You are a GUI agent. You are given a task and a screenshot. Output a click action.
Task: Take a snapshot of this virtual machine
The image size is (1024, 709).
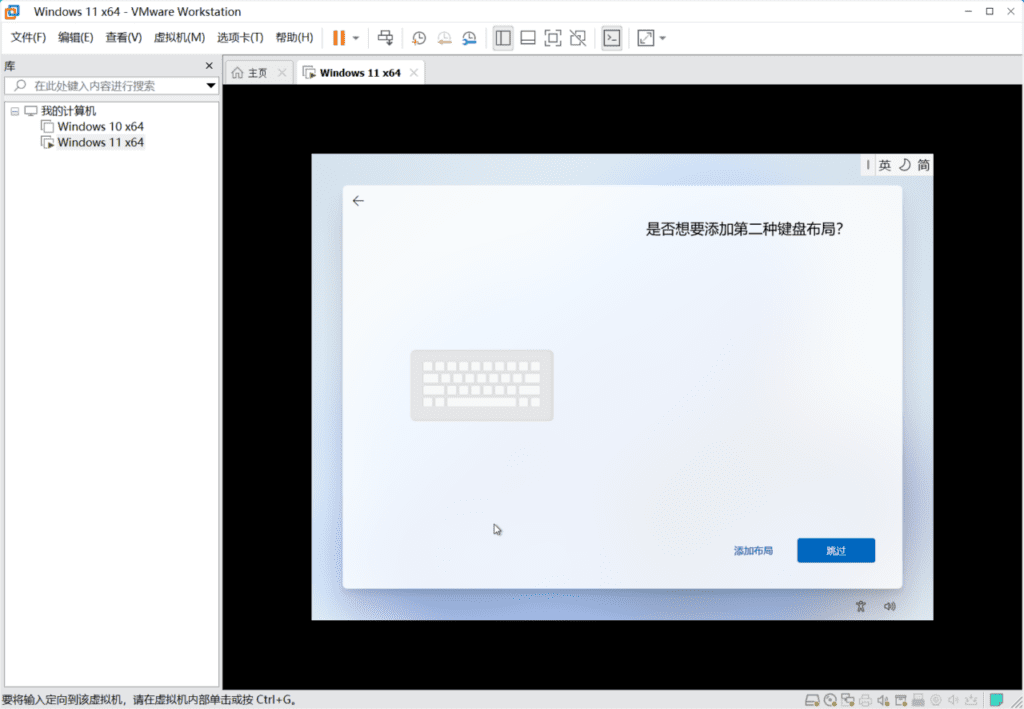tap(419, 38)
